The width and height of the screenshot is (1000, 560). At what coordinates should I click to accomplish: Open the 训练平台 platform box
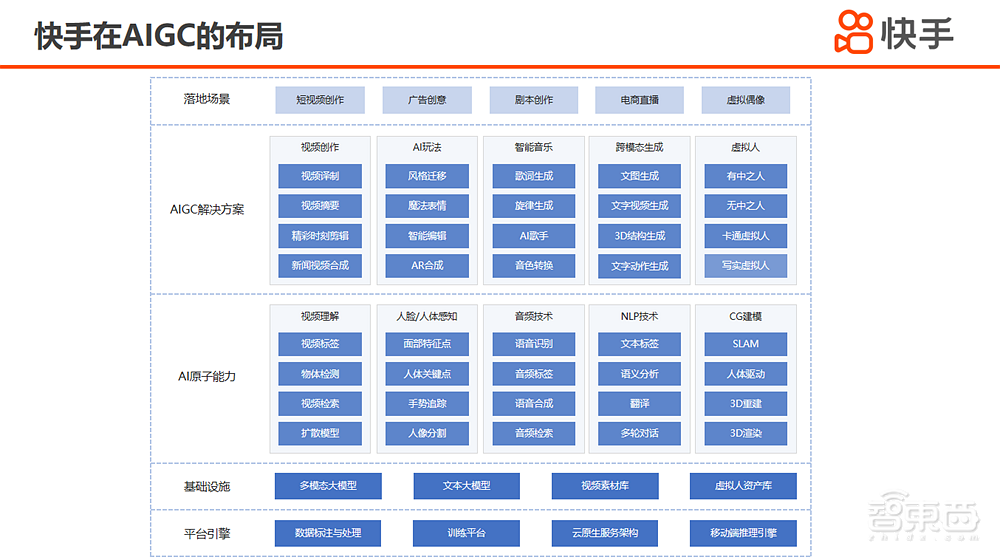pyautogui.click(x=466, y=533)
